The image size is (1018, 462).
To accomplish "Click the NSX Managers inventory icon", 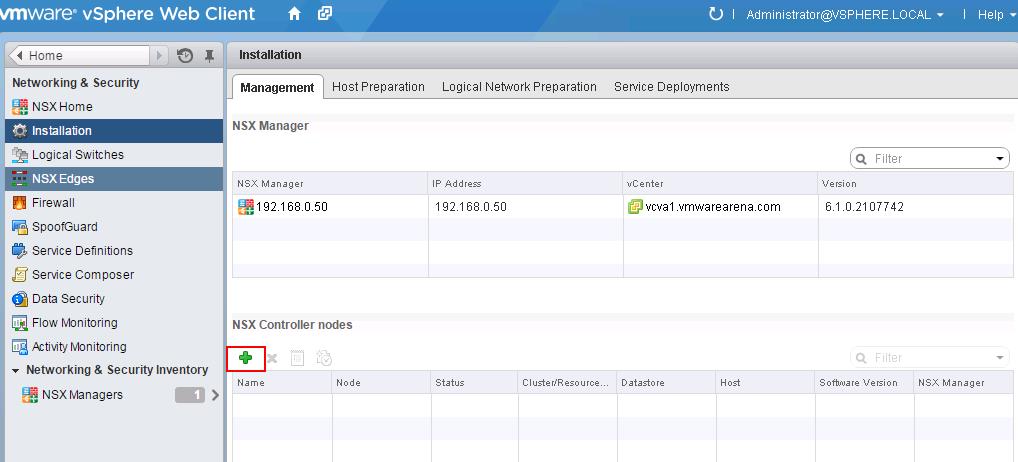I will coord(30,395).
